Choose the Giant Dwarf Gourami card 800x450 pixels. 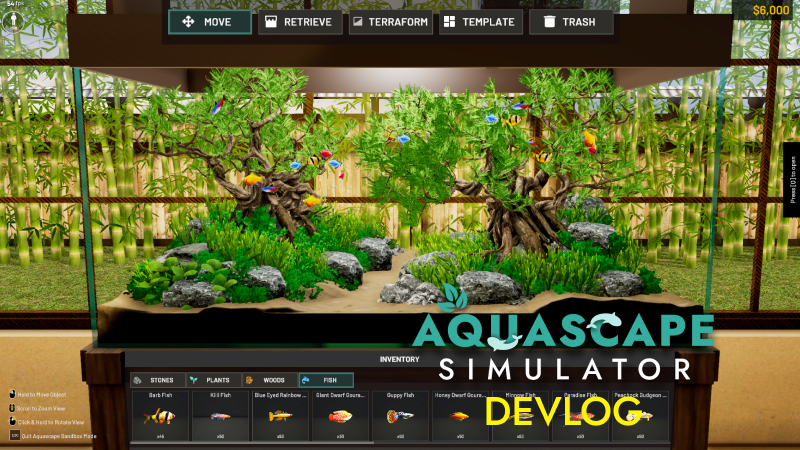[340, 416]
